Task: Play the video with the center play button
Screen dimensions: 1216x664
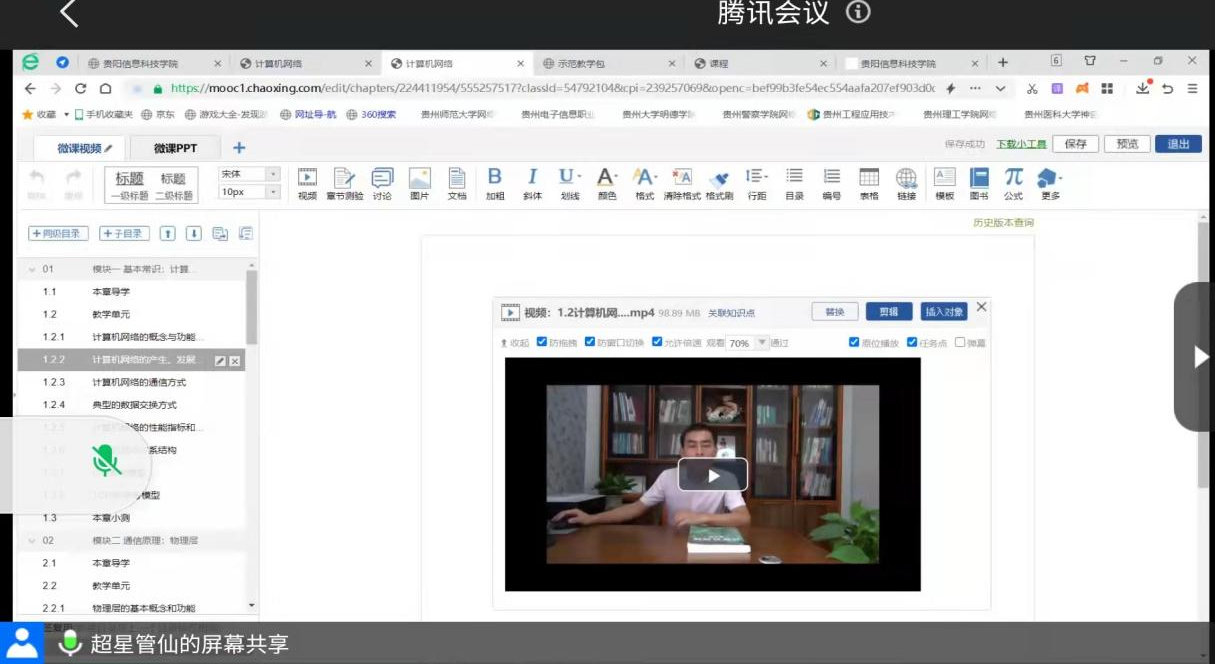Action: point(712,475)
